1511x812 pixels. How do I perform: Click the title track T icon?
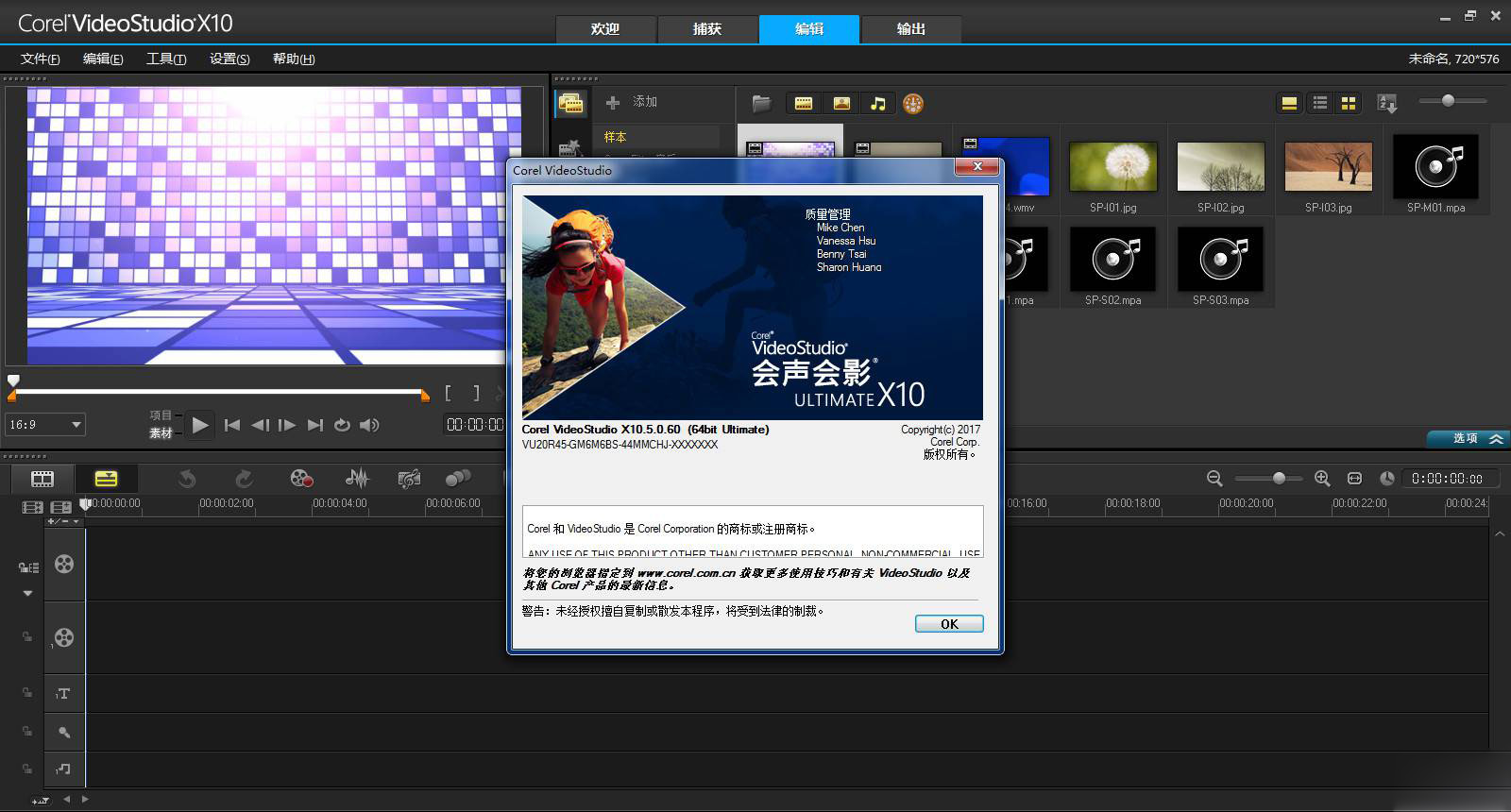[x=63, y=694]
